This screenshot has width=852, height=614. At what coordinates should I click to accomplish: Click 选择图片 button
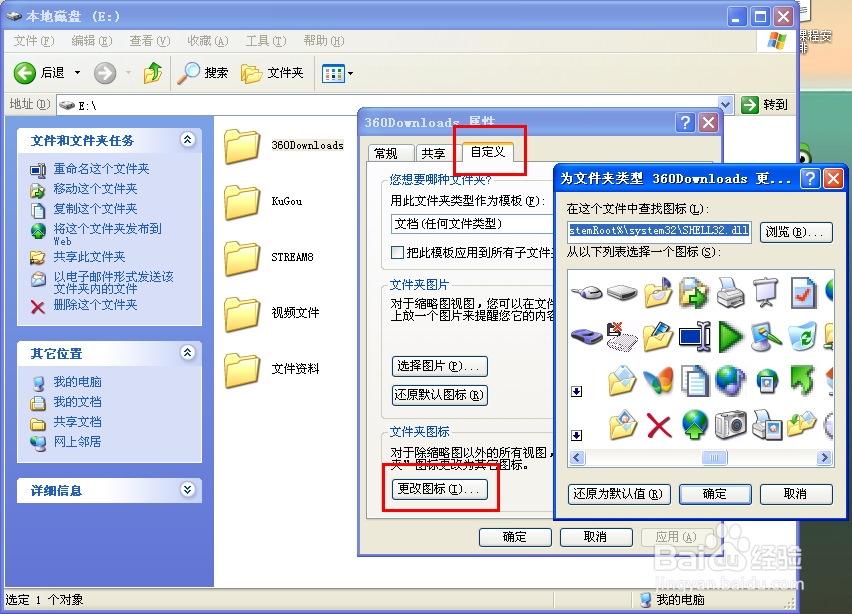(439, 366)
